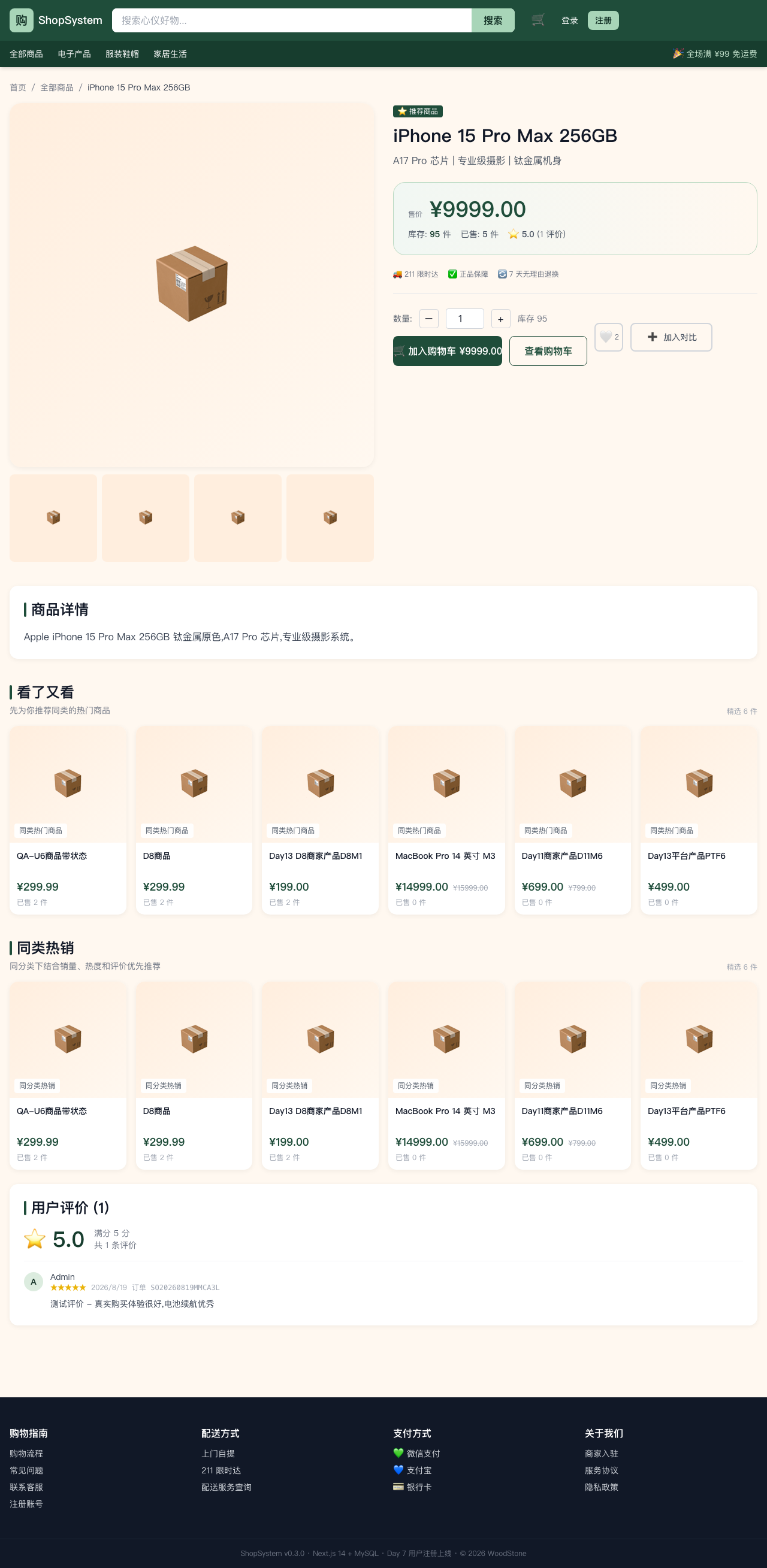Image resolution: width=767 pixels, height=1568 pixels.
Task: Open QA-U6商品带状态 in 看了又看
Action: point(68,819)
